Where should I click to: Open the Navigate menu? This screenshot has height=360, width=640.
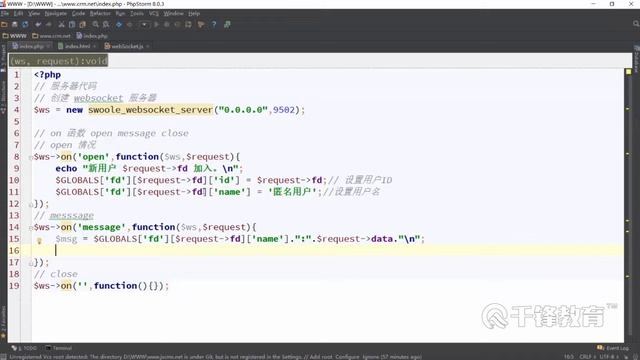pyautogui.click(x=56, y=13)
